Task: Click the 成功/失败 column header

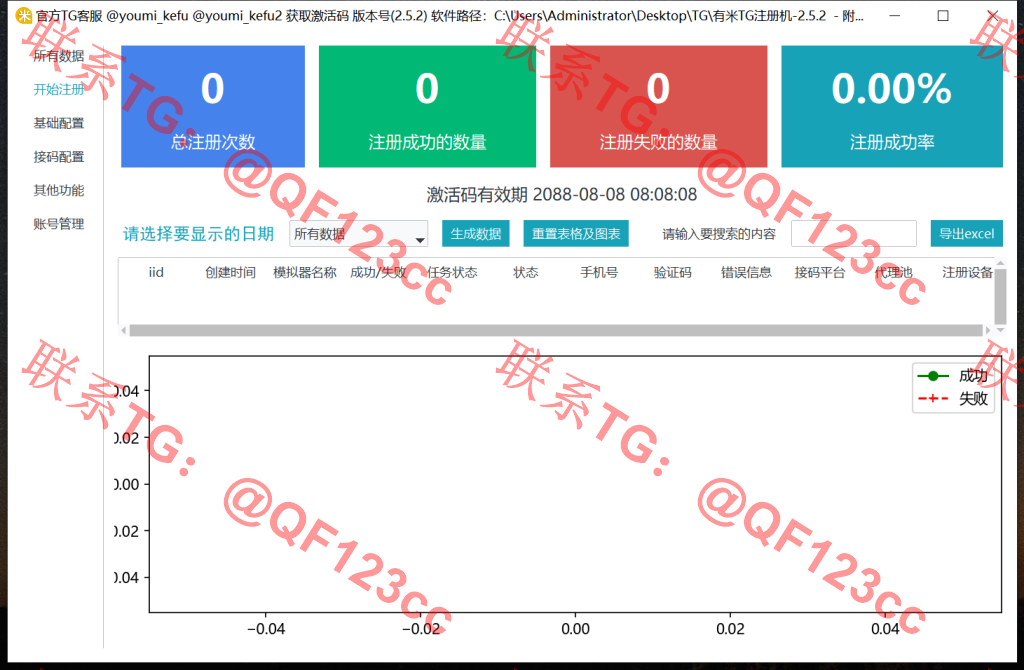Action: point(378,272)
